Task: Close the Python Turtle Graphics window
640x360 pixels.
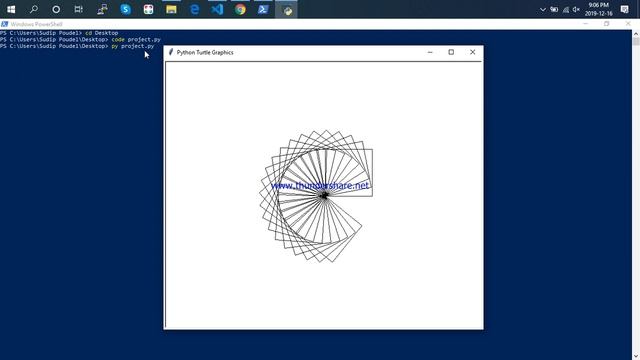Action: tap(472, 52)
